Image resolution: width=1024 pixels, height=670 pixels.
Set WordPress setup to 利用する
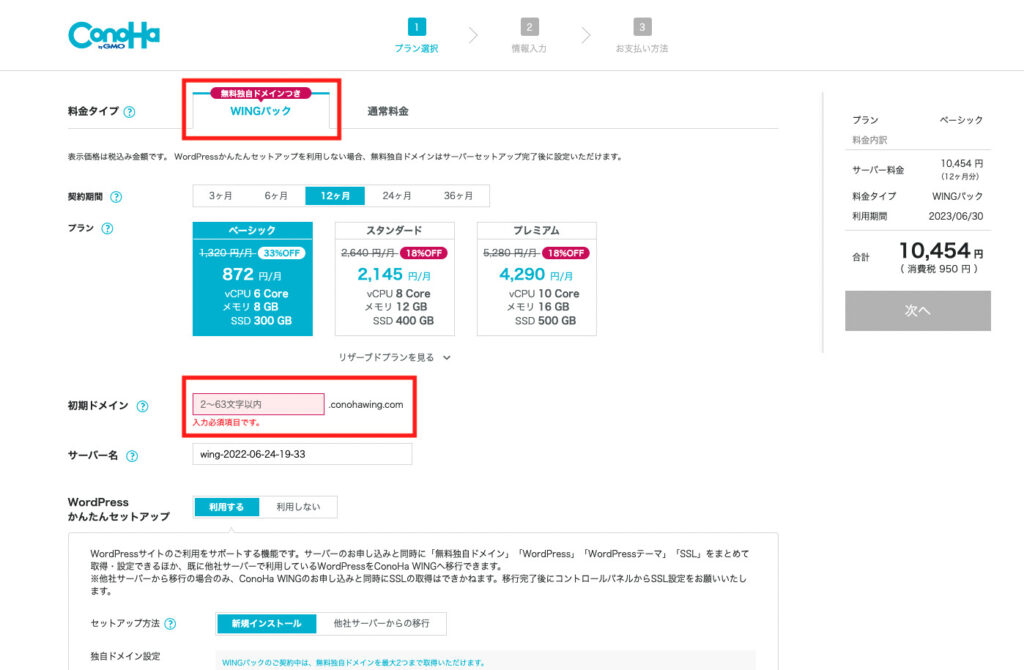[x=227, y=507]
